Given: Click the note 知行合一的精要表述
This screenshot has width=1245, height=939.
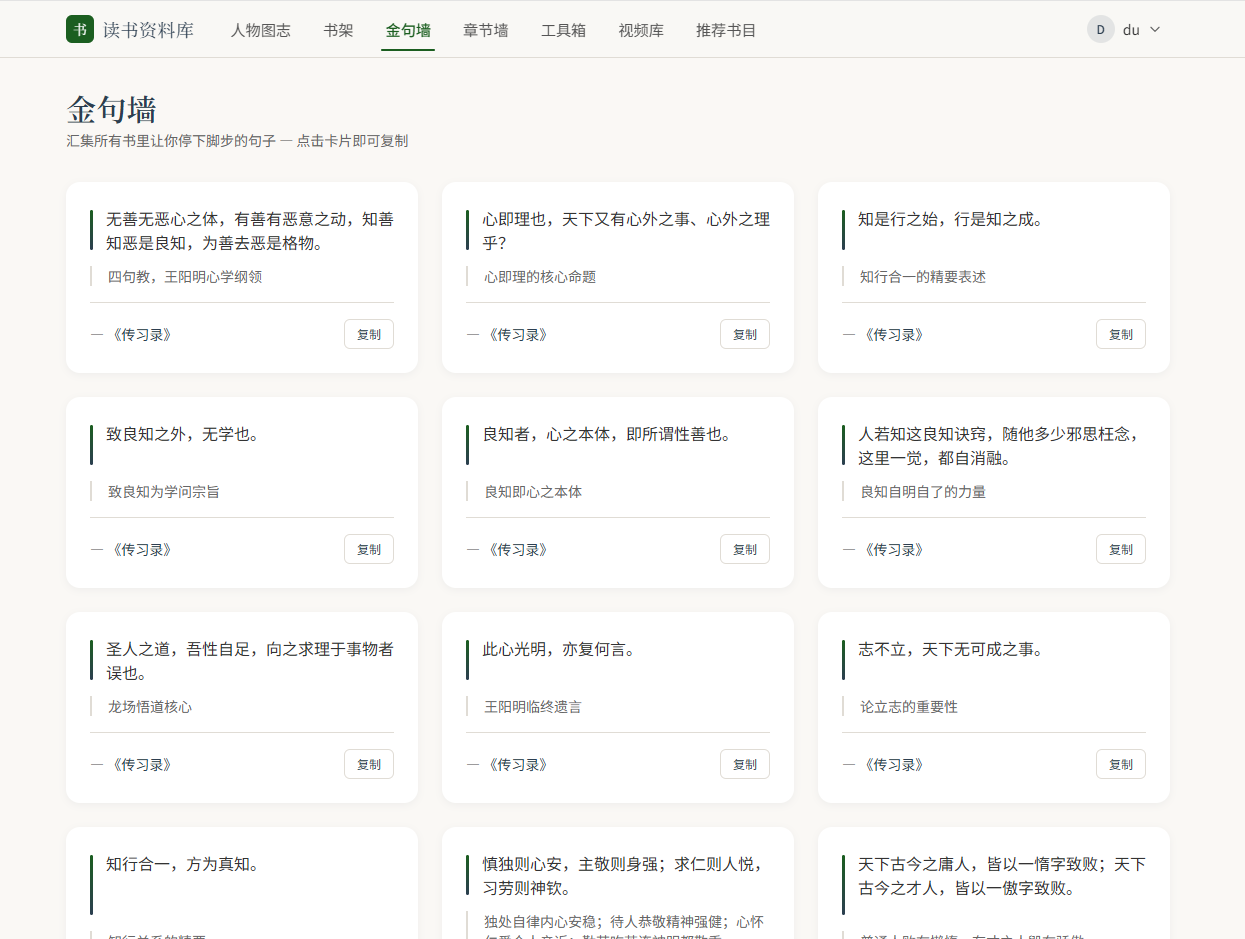Looking at the screenshot, I should click(x=923, y=277).
